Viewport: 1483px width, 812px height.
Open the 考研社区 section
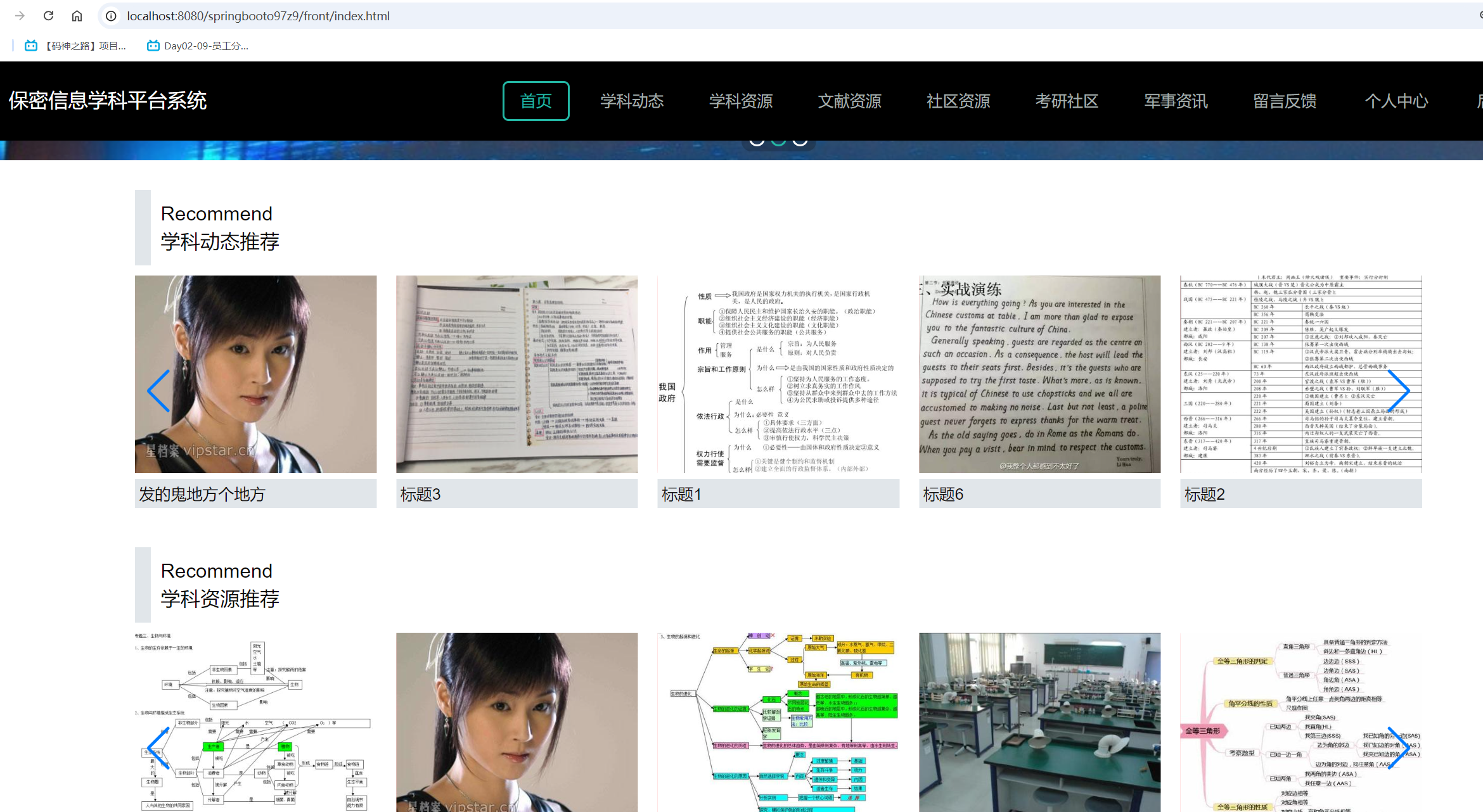coord(1067,101)
